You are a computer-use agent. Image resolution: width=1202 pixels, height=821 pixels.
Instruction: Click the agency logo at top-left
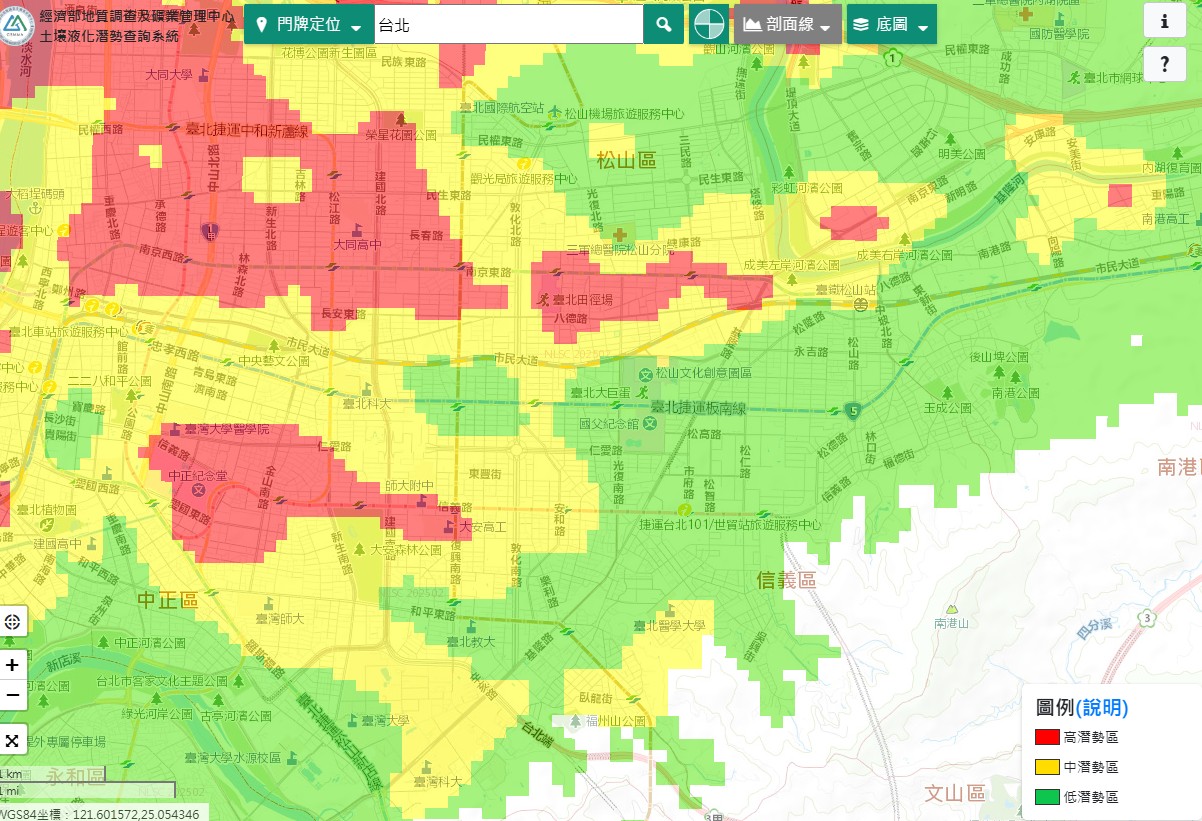point(17,25)
